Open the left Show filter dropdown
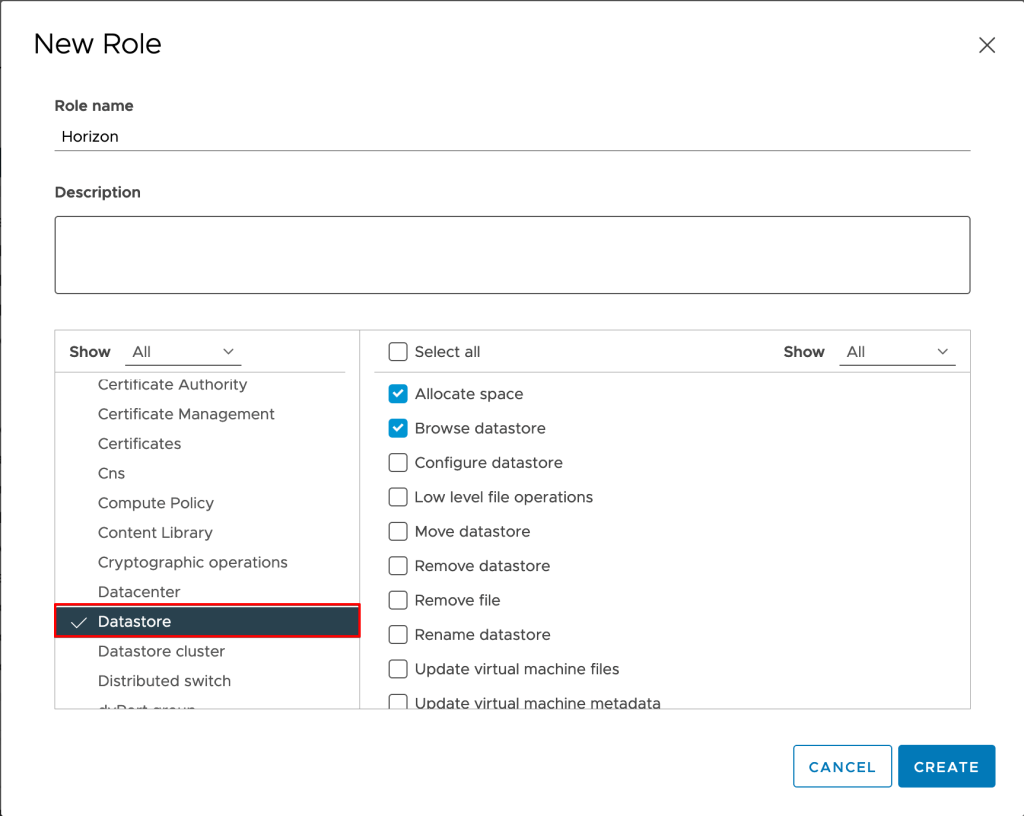 pos(185,352)
